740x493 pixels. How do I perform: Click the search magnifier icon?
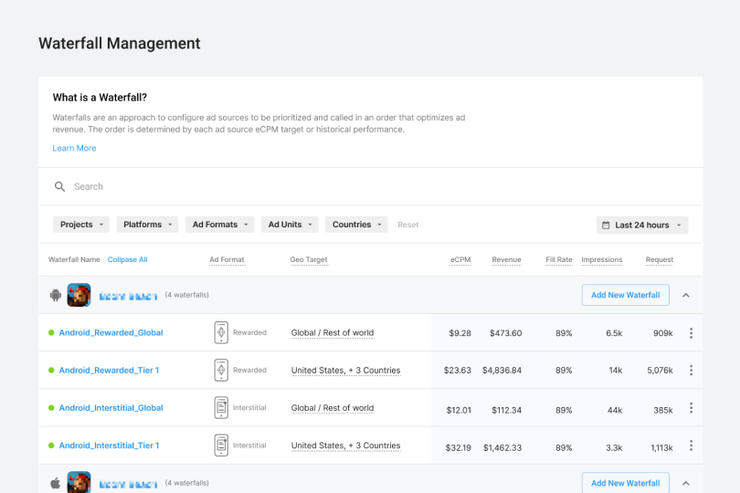coord(60,187)
